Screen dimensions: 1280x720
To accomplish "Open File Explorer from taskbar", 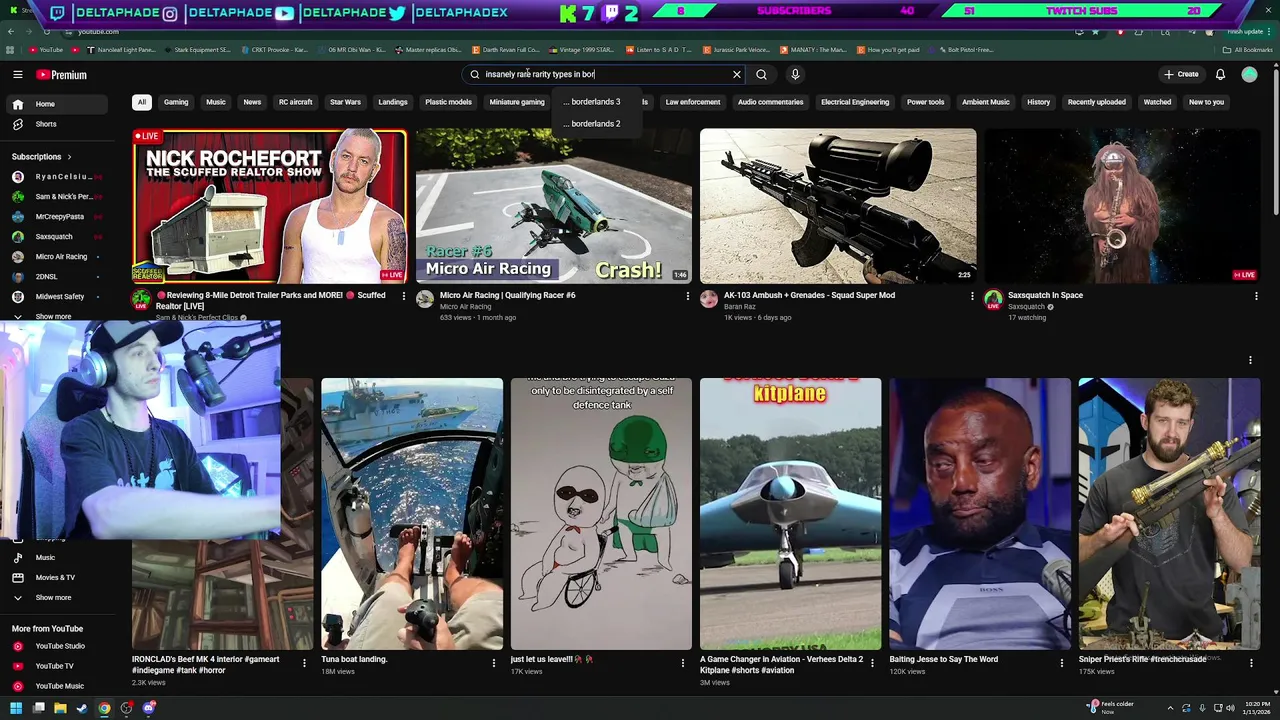I will 60,708.
